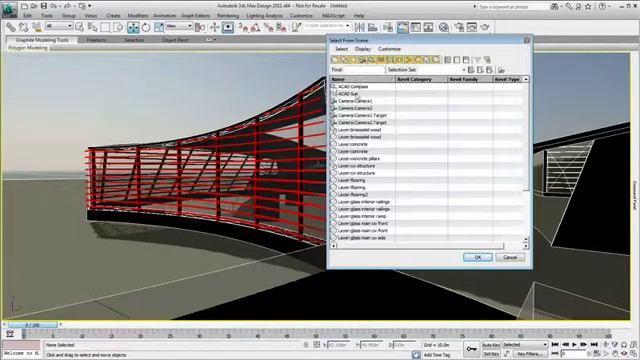Click the Select and Manipulate icon

coord(214,27)
